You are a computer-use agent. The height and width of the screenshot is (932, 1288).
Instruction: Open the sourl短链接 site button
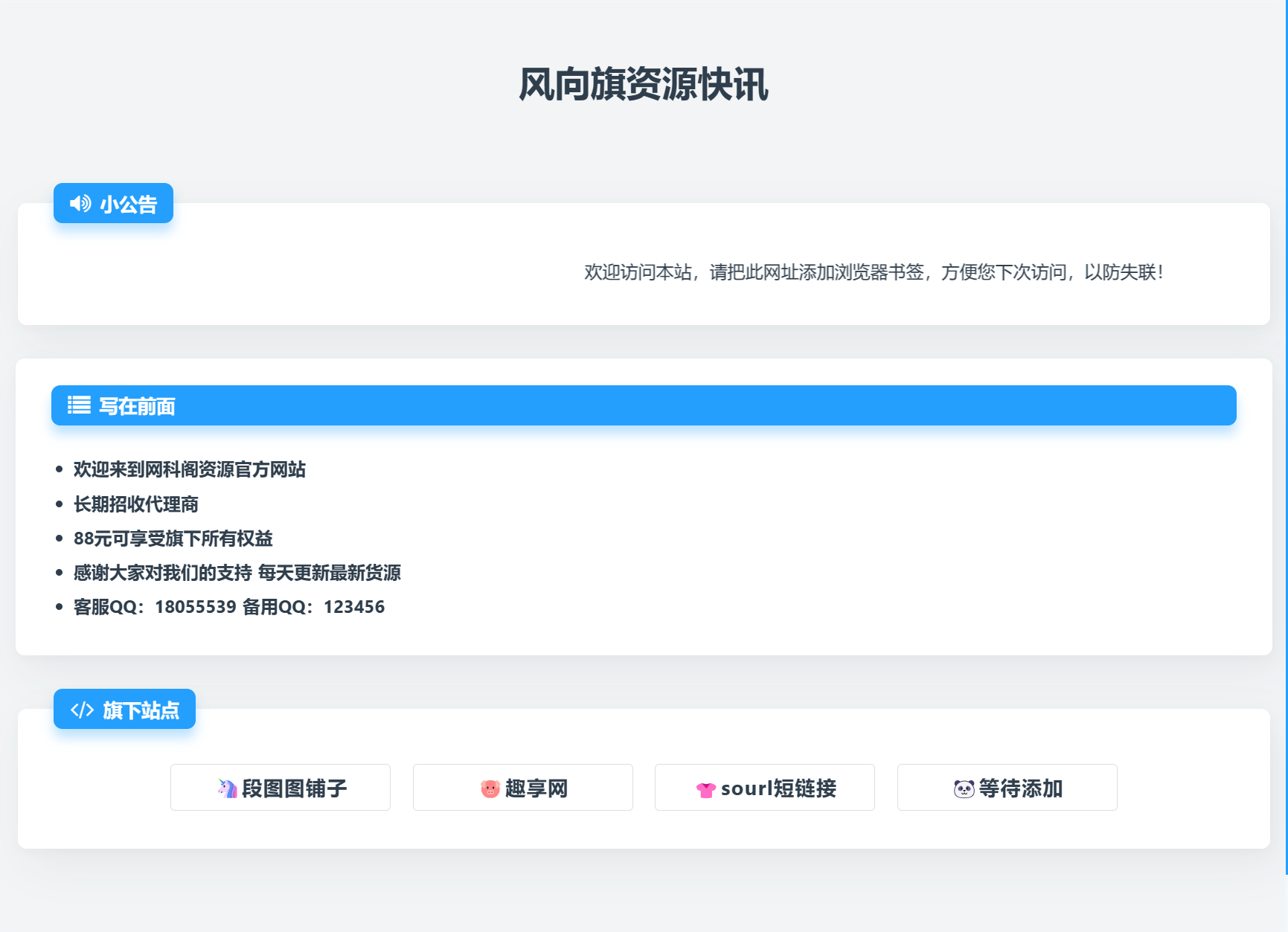[x=765, y=788]
